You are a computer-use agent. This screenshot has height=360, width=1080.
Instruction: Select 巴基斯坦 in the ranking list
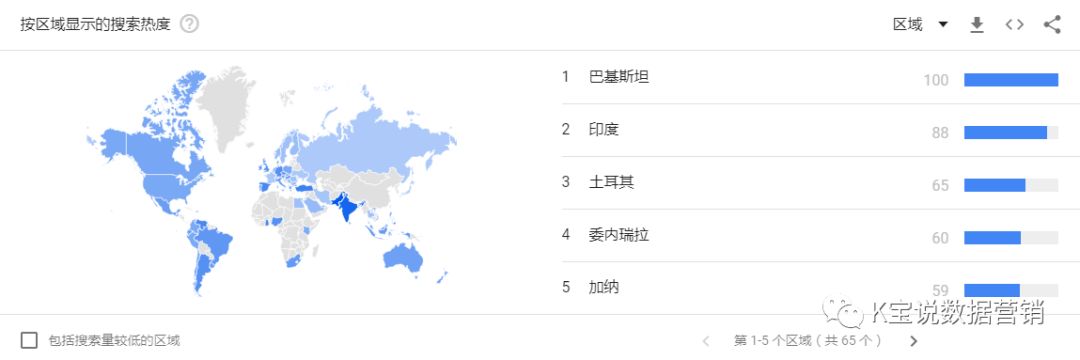pyautogui.click(x=619, y=76)
